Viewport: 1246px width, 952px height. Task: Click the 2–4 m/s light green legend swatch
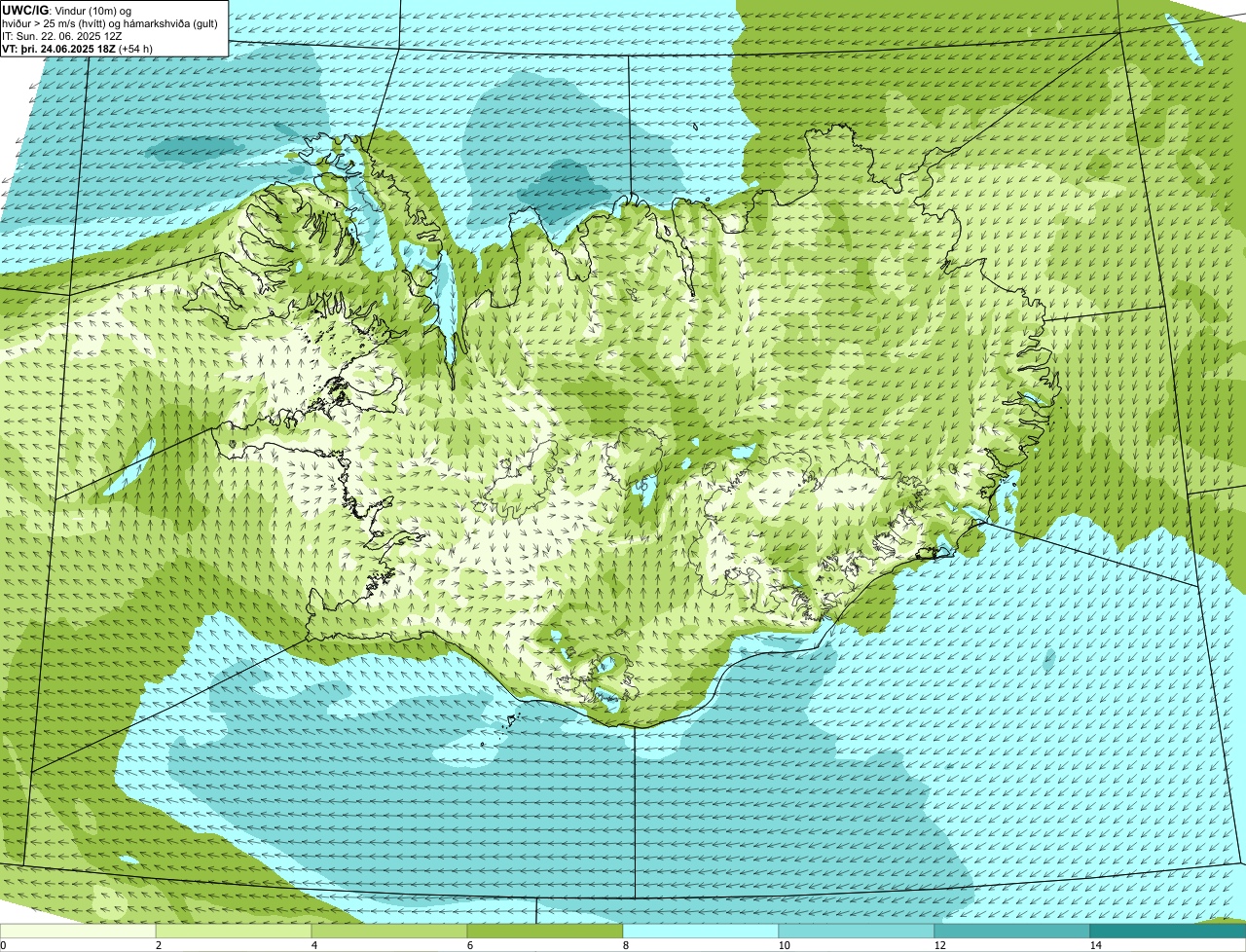234,931
